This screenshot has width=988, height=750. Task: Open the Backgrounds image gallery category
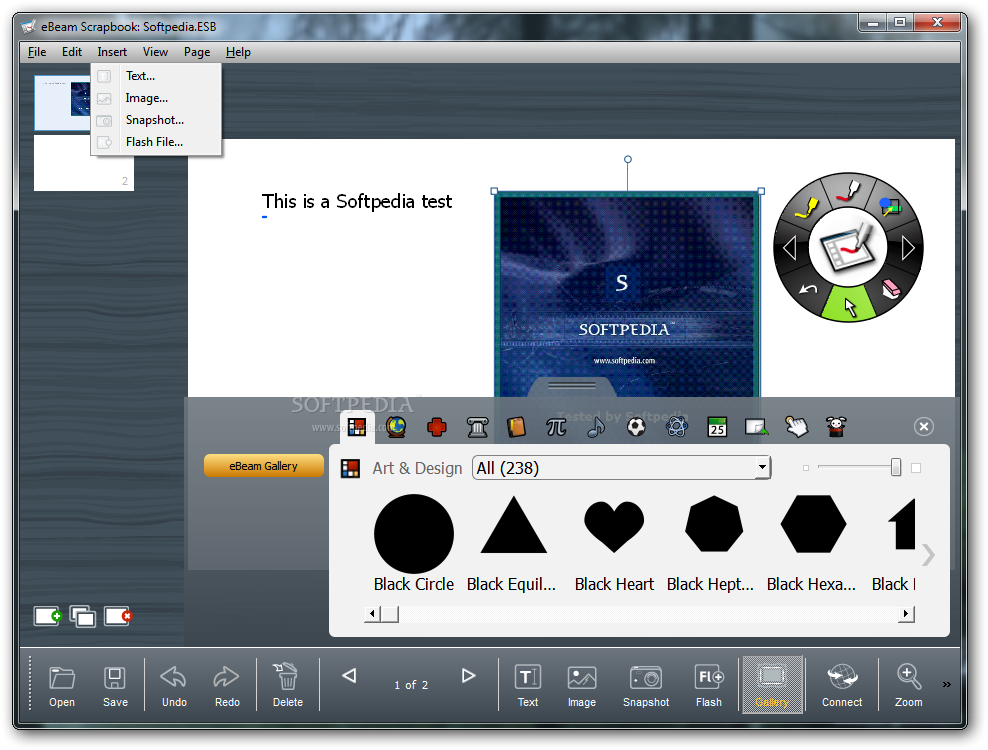pyautogui.click(x=756, y=427)
